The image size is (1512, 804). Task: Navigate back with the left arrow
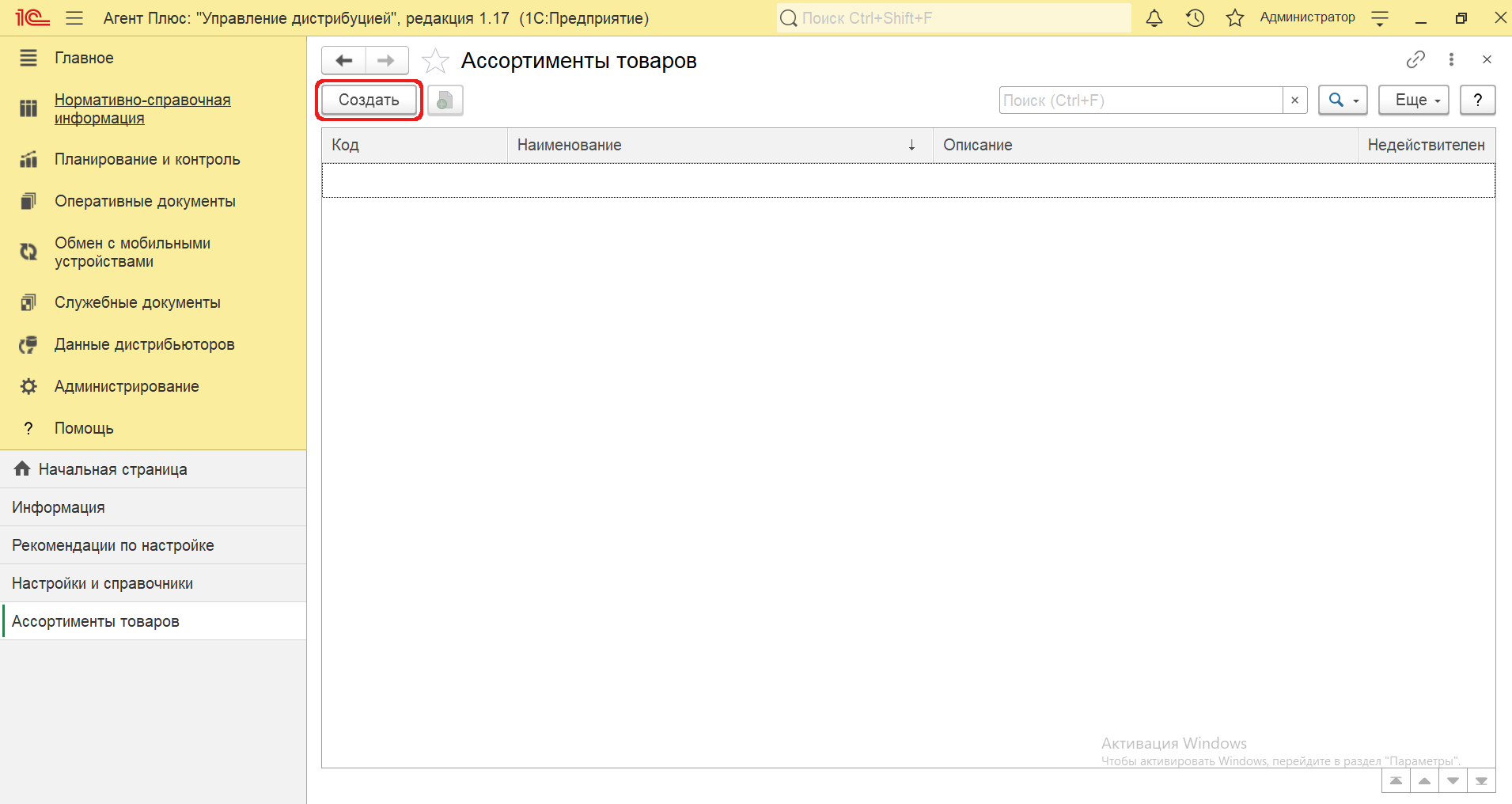[344, 60]
